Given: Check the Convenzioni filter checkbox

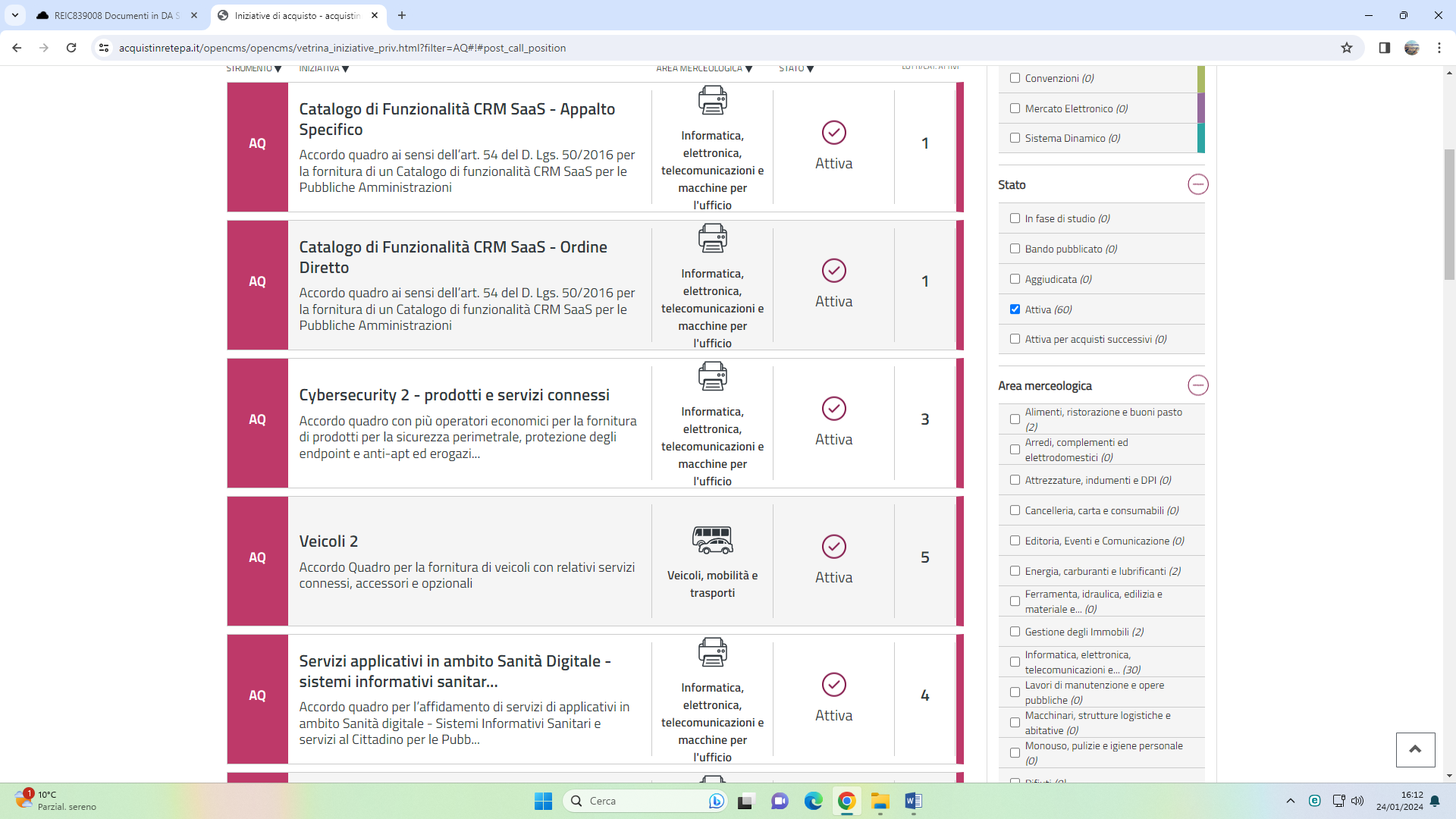Looking at the screenshot, I should pos(1015,78).
